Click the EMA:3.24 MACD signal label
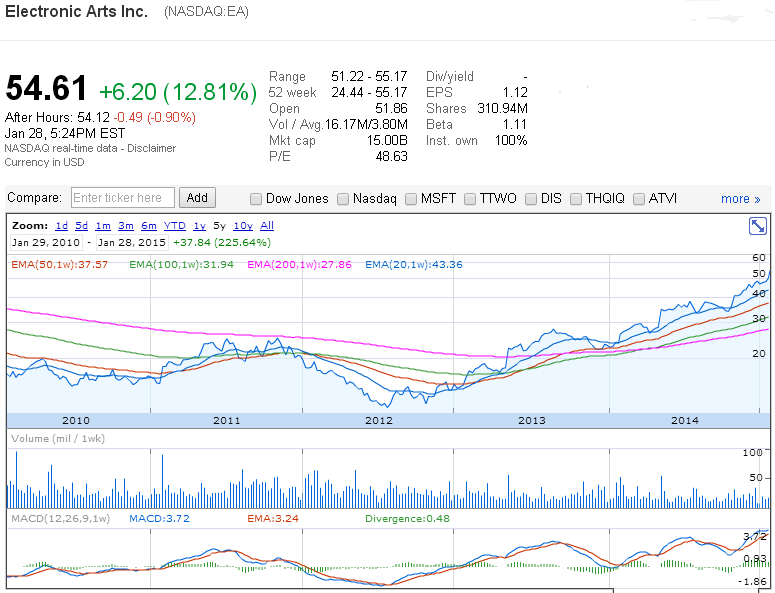The width and height of the screenshot is (775, 593). coord(273,518)
